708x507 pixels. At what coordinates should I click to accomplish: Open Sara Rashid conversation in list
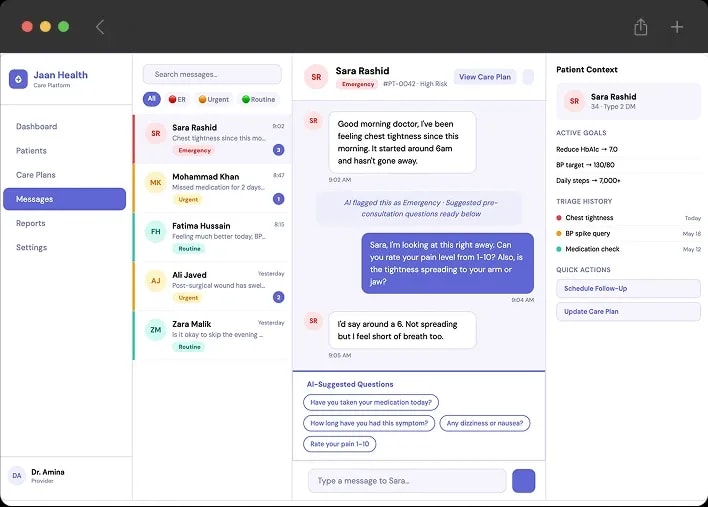212,139
